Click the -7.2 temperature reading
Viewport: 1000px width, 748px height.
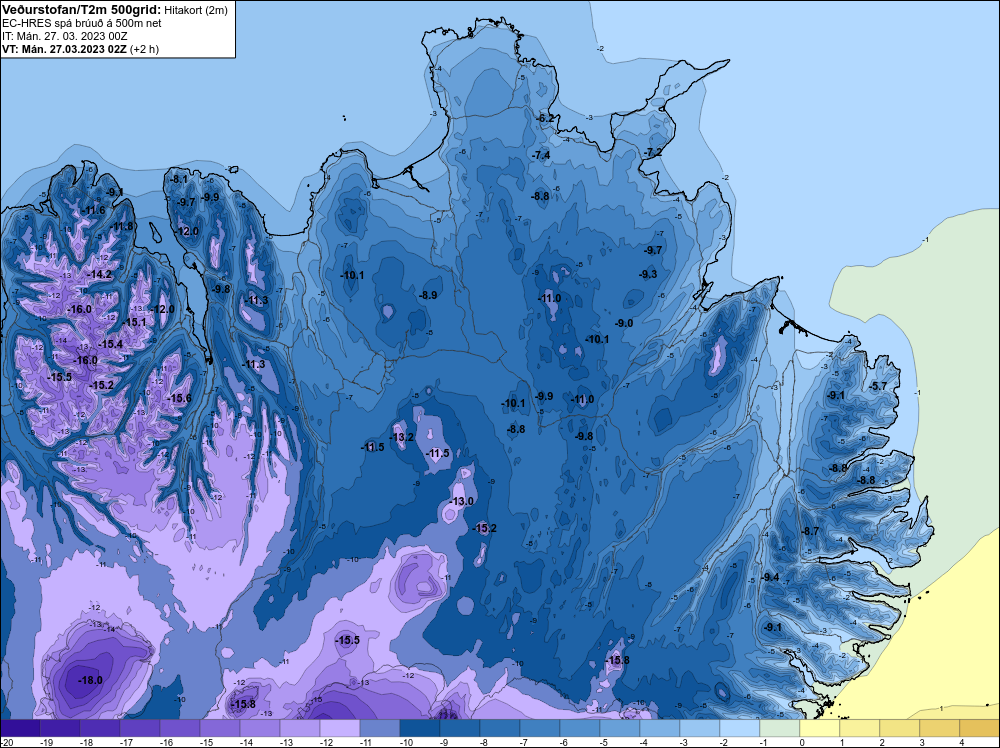point(653,152)
